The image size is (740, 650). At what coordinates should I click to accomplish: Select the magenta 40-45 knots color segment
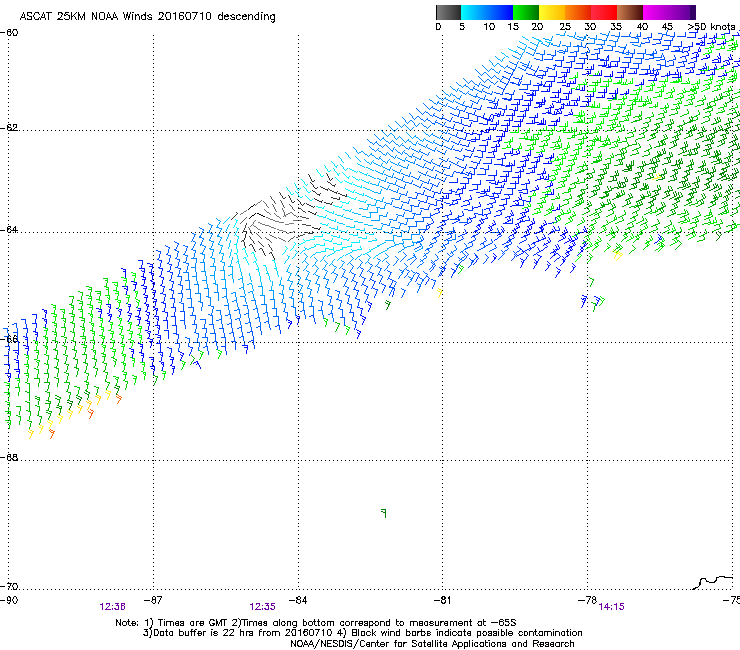pos(656,12)
